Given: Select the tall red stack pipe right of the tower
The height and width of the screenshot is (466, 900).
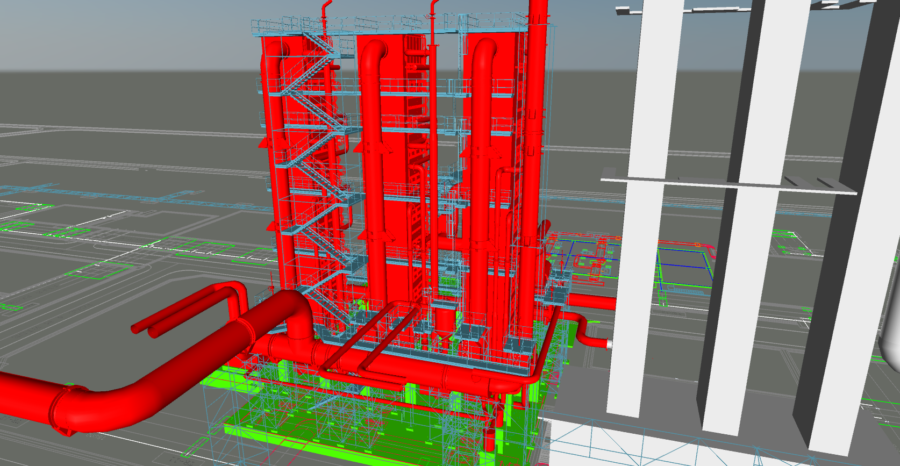Looking at the screenshot, I should click(537, 150).
